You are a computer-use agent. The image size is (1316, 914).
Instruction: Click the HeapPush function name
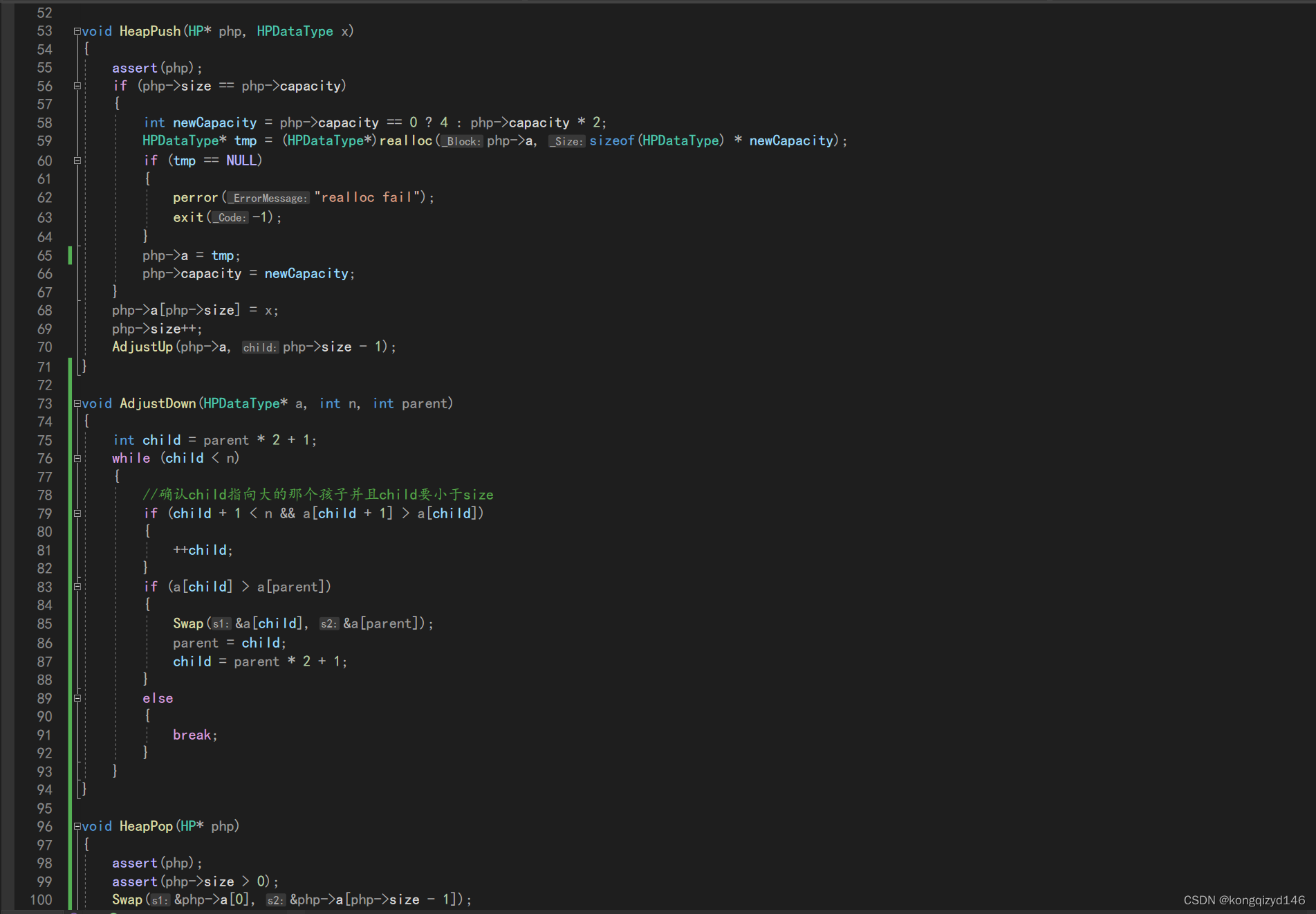point(150,31)
